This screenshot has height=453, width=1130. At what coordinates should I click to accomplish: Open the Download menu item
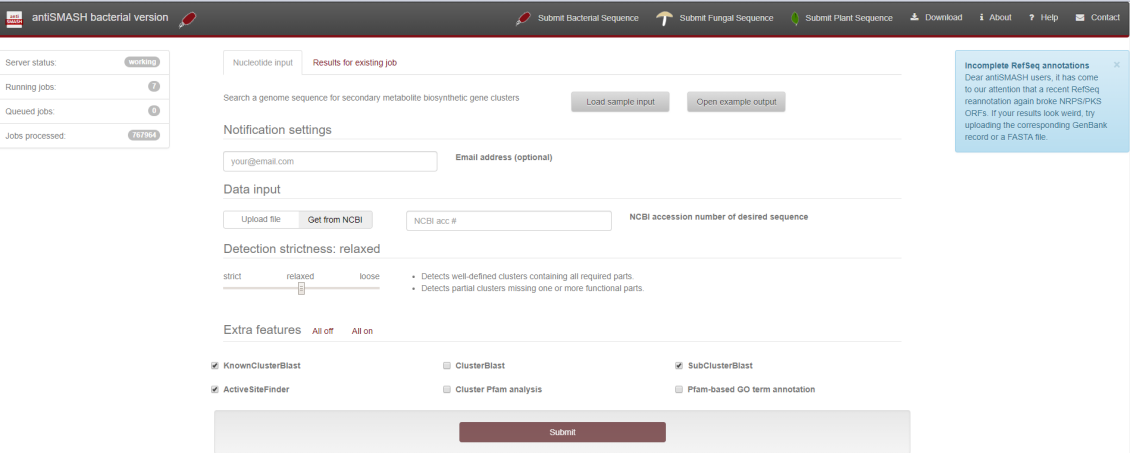click(943, 17)
